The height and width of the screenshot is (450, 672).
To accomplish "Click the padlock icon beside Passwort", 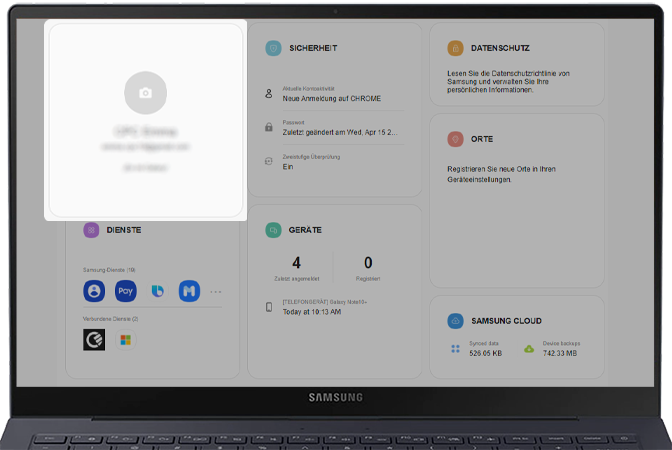I will click(269, 127).
